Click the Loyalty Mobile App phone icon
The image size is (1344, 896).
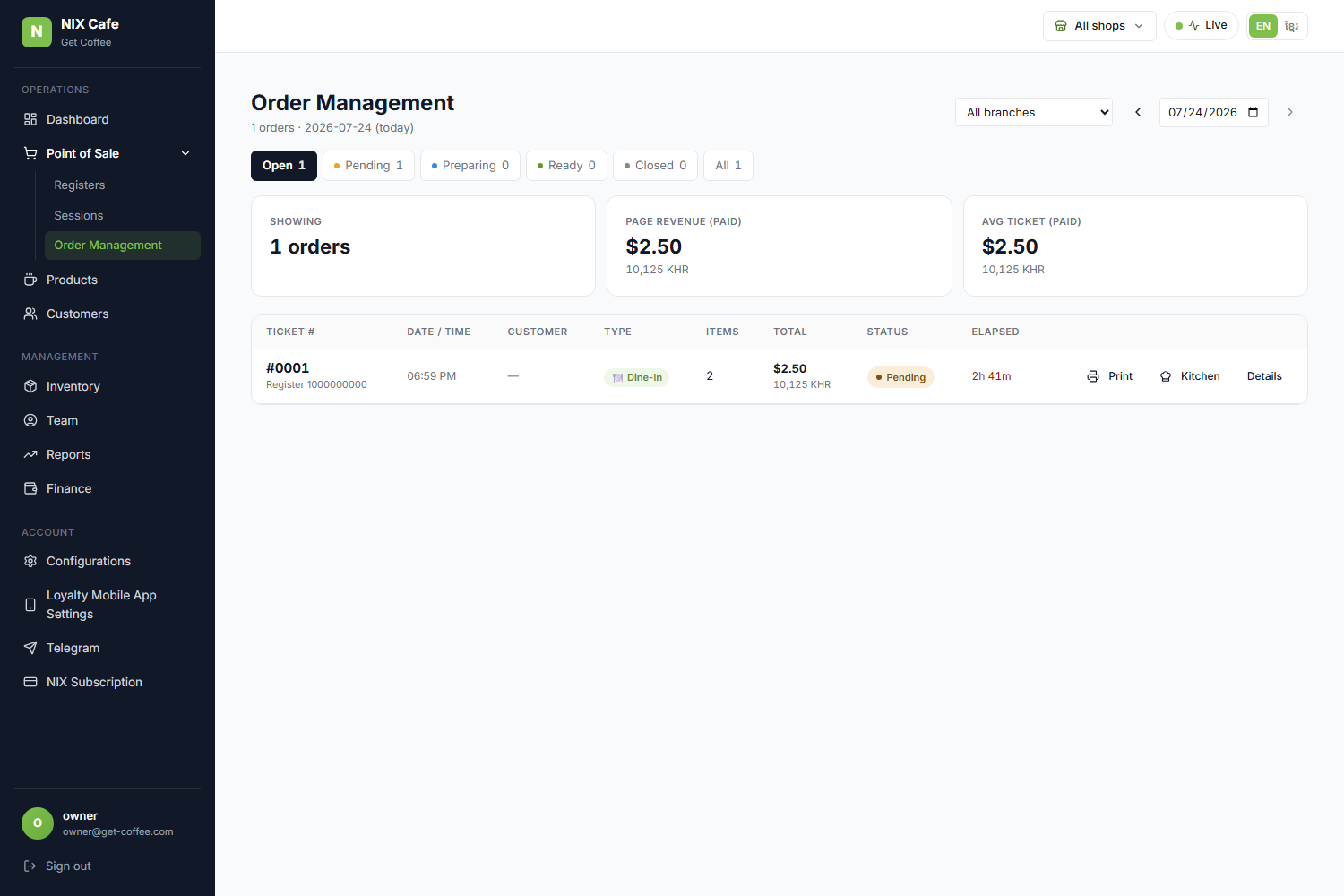30,605
